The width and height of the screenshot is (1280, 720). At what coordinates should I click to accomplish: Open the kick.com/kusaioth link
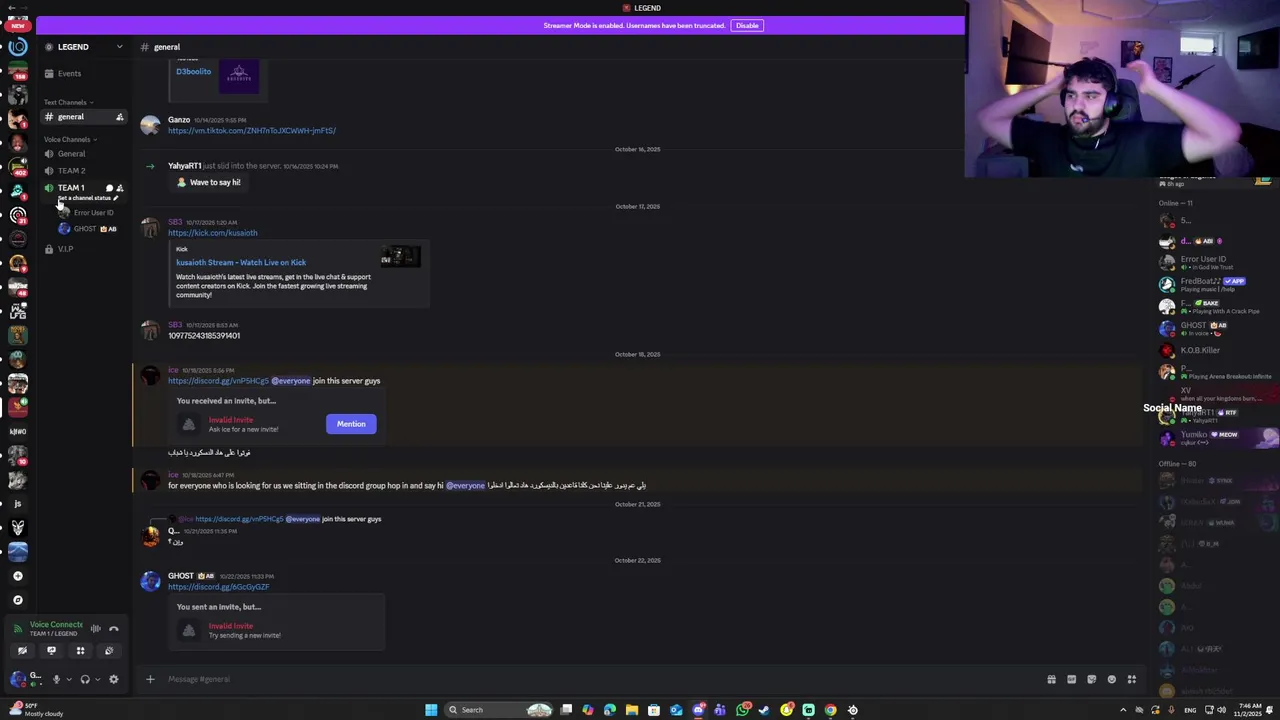point(212,233)
